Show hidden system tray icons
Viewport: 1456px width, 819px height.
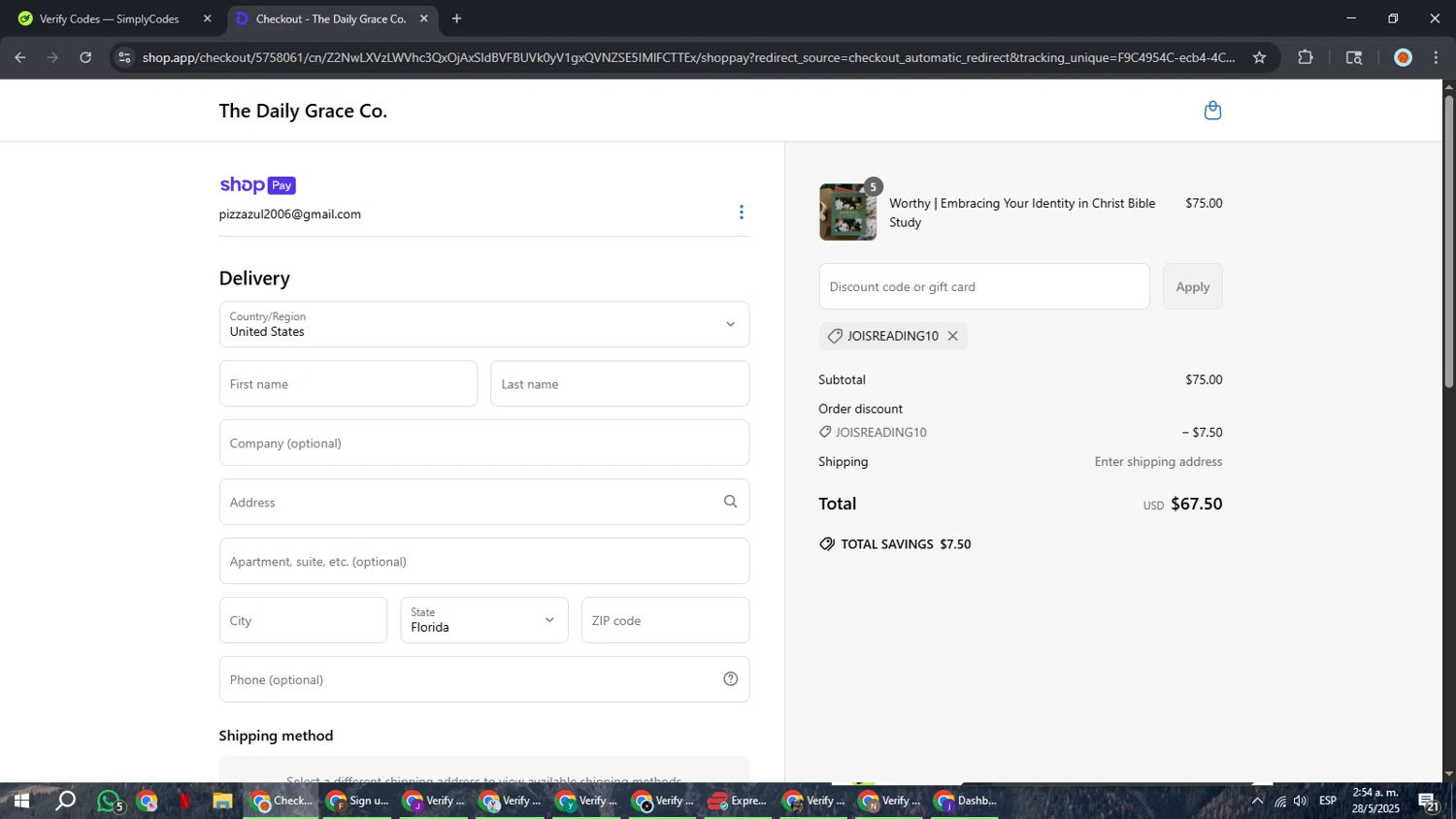[1257, 802]
